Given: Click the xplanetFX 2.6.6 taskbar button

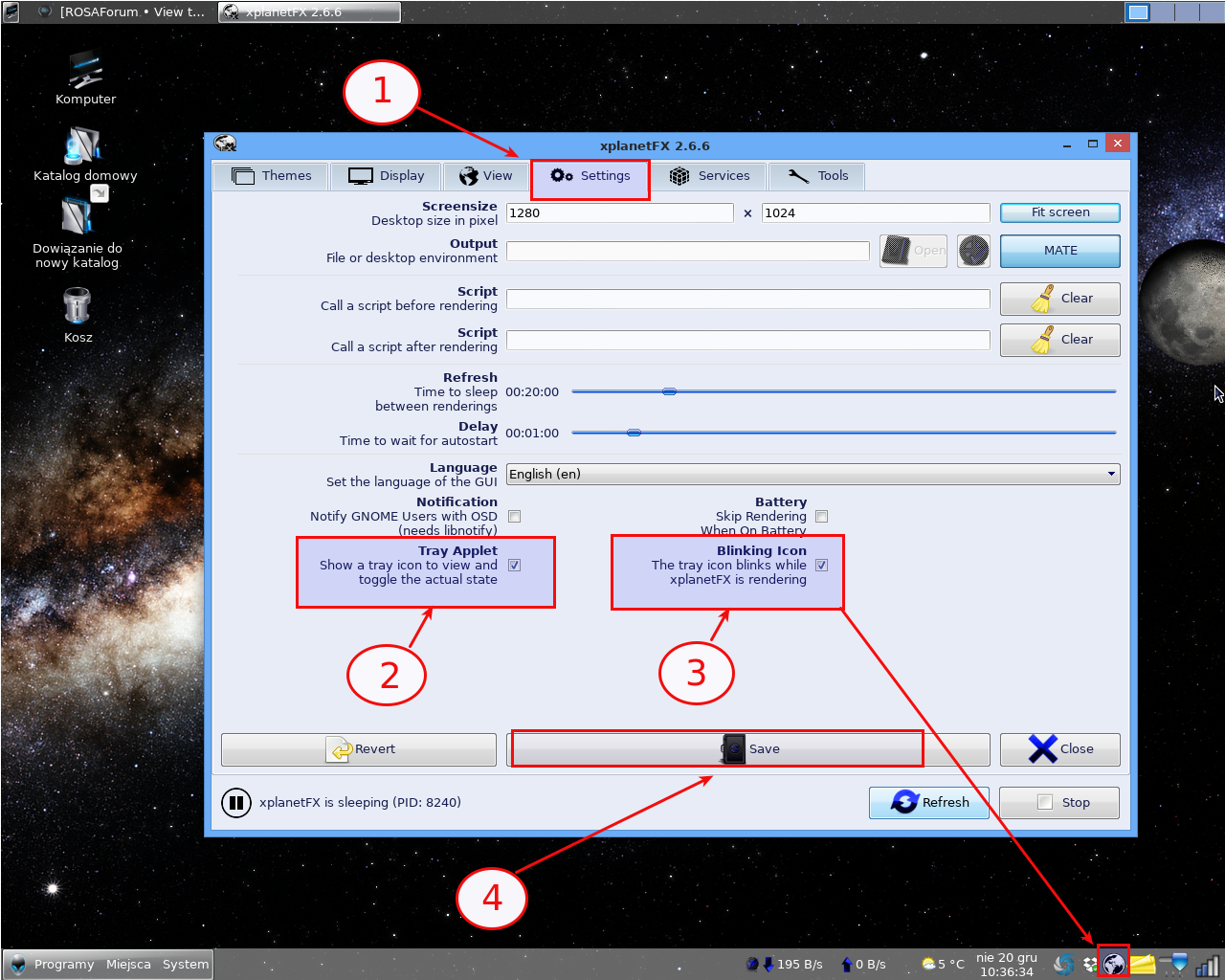Looking at the screenshot, I should click(x=310, y=11).
